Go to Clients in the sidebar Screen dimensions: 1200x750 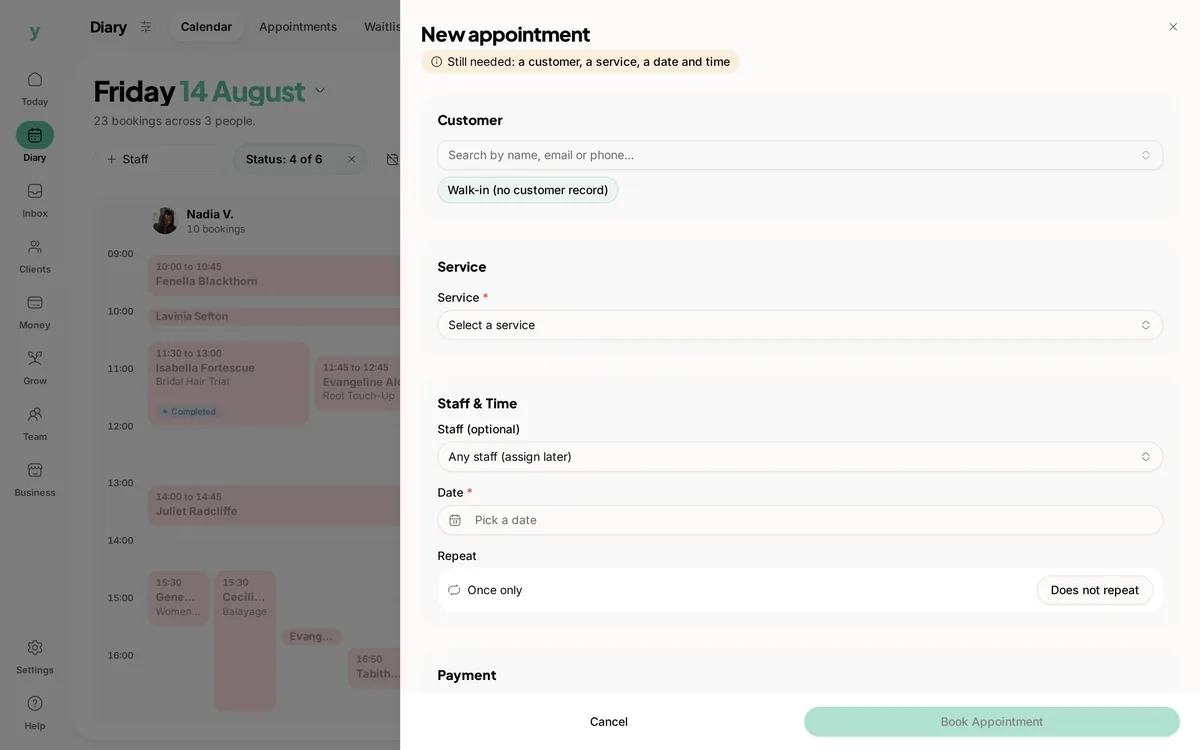tap(35, 255)
